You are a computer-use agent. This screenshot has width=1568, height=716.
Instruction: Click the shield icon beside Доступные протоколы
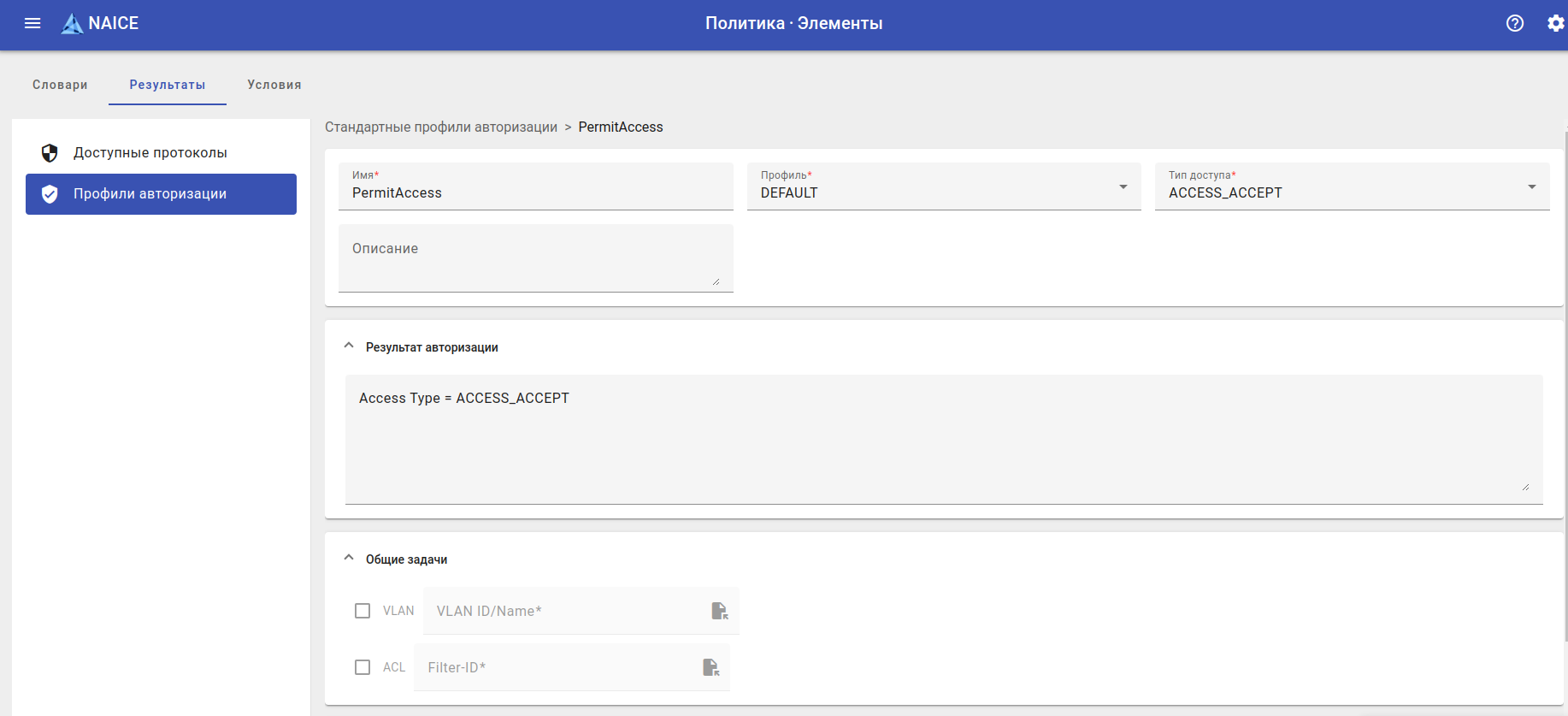coord(50,153)
